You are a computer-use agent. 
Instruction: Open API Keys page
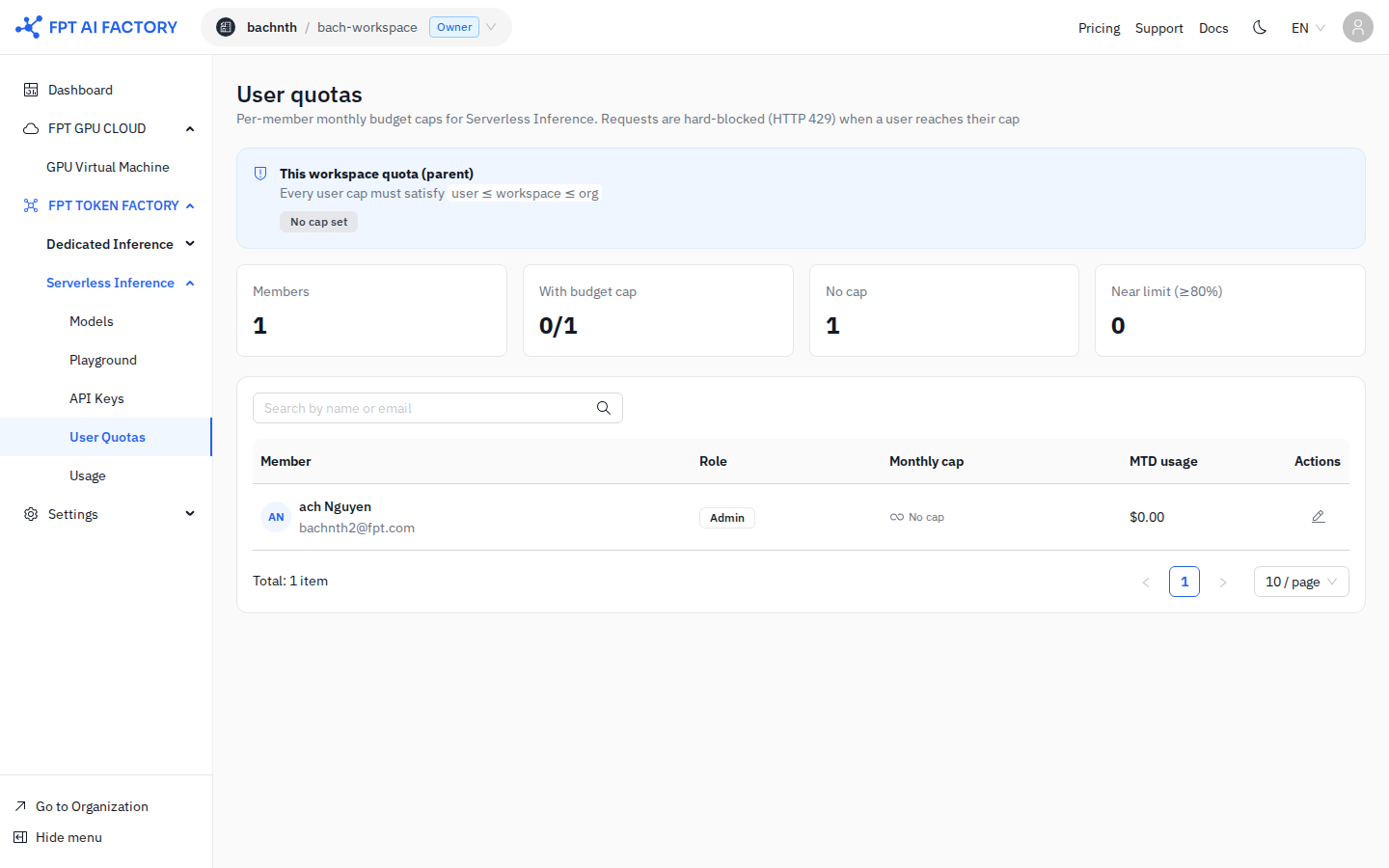96,398
